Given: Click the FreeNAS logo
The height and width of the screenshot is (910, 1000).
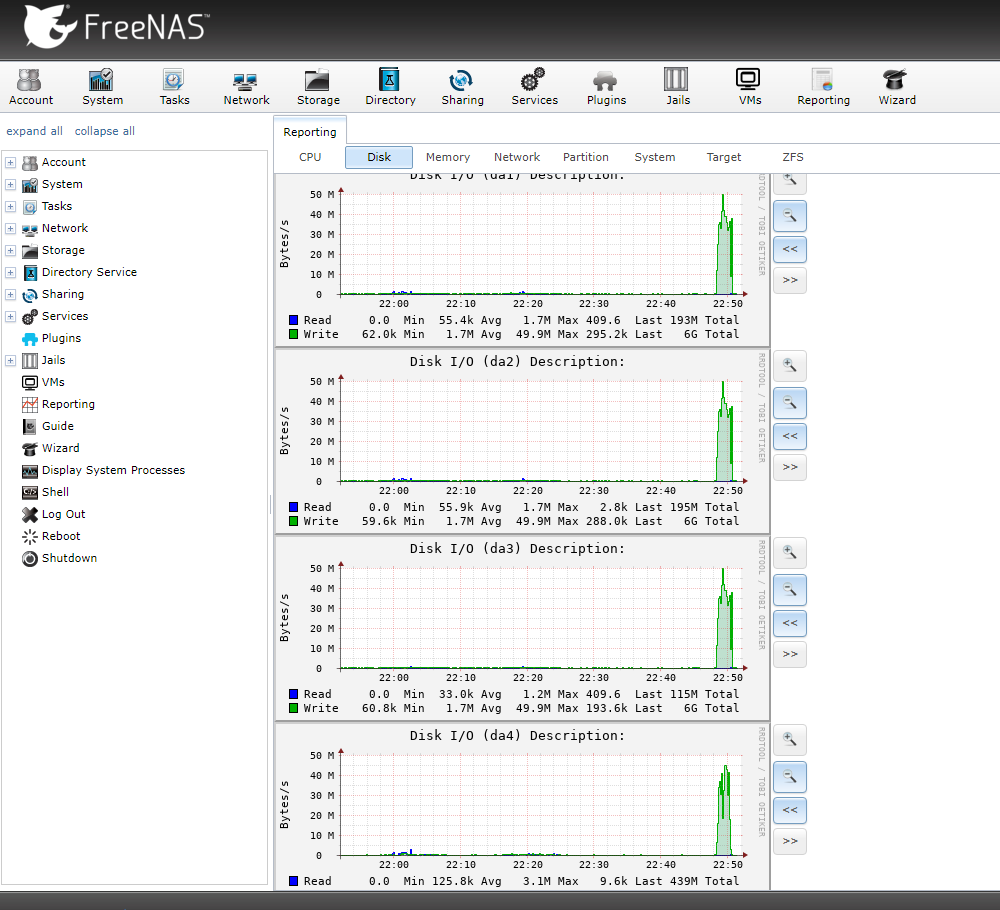Looking at the screenshot, I should [115, 27].
